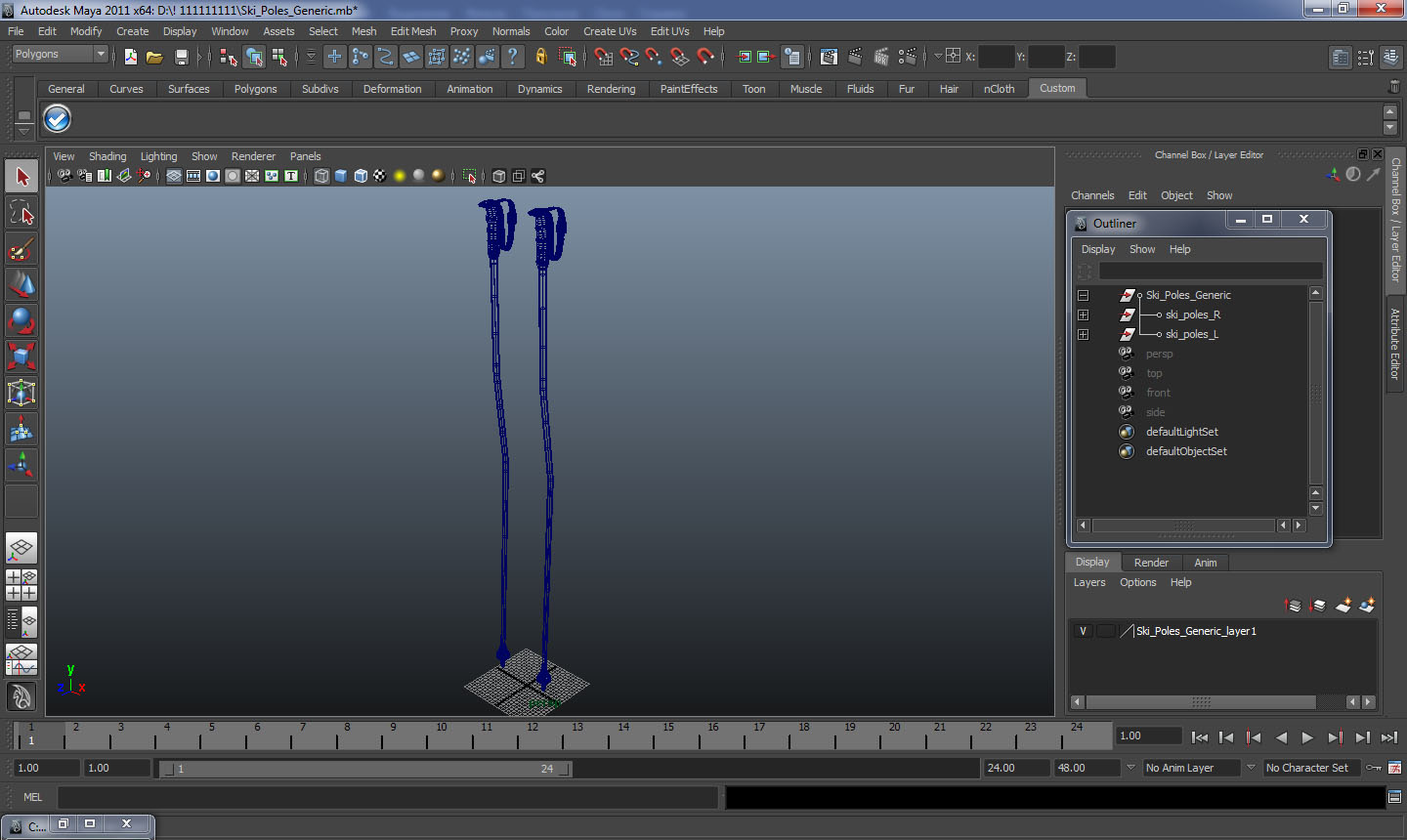Image resolution: width=1407 pixels, height=840 pixels.
Task: Save the current scene icon
Action: 181,57
